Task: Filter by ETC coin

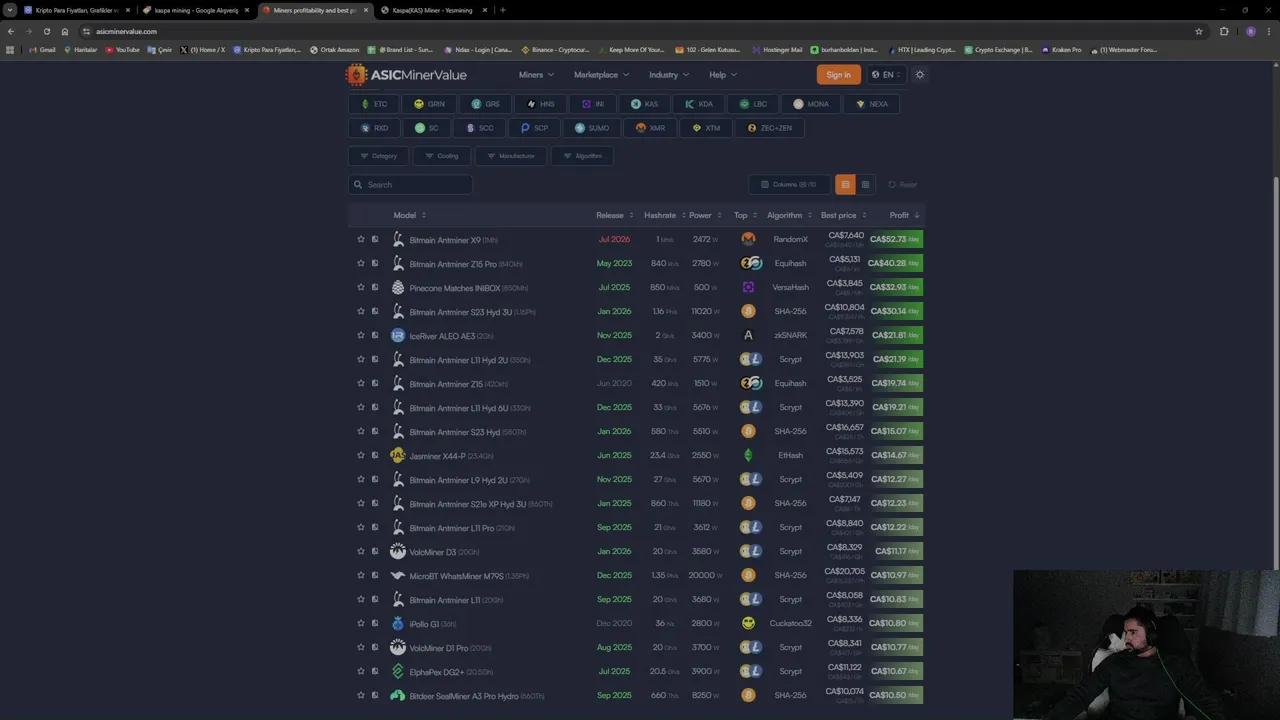Action: coord(373,104)
